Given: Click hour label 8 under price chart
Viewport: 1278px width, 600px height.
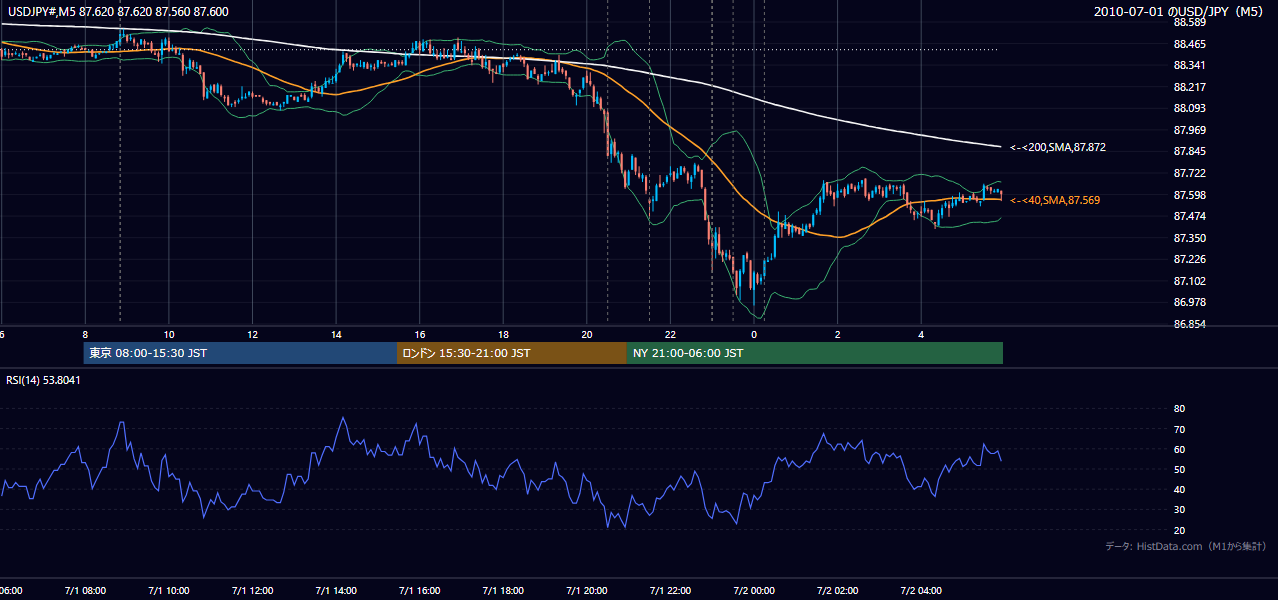Looking at the screenshot, I should click(x=85, y=335).
